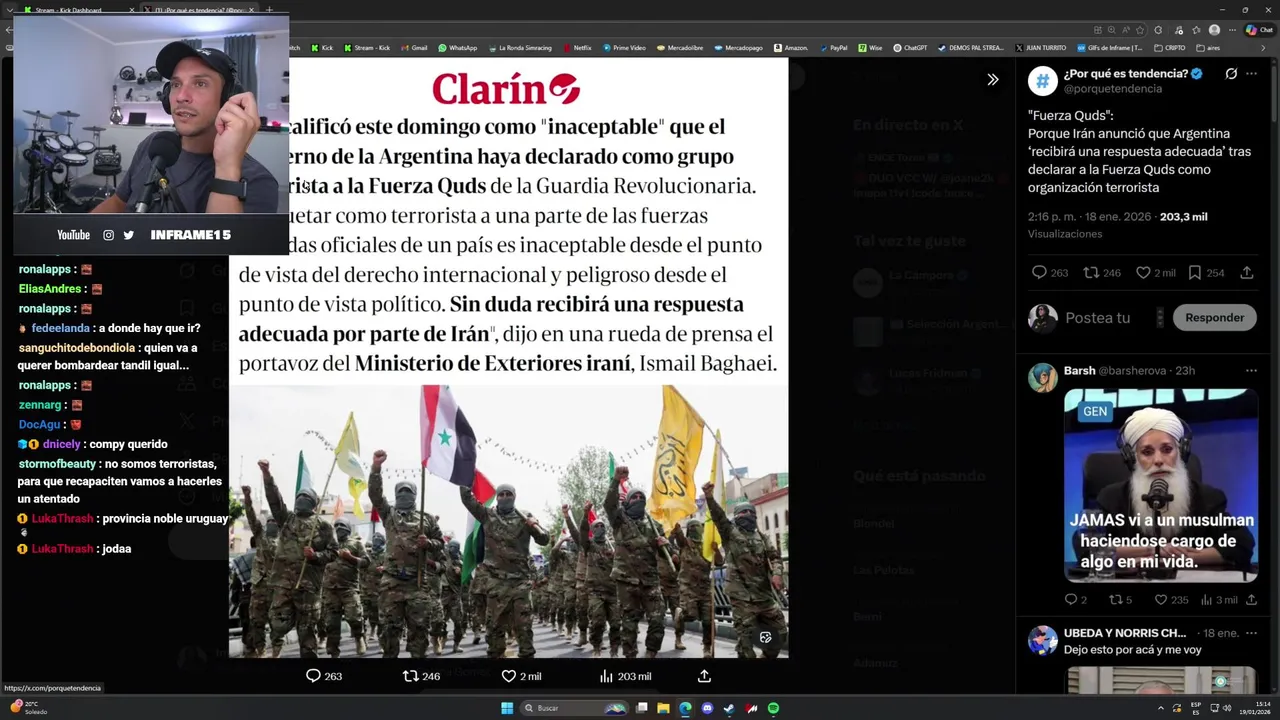Open views analytics below image showing 203 mil
This screenshot has width=1280, height=720.
click(606, 676)
